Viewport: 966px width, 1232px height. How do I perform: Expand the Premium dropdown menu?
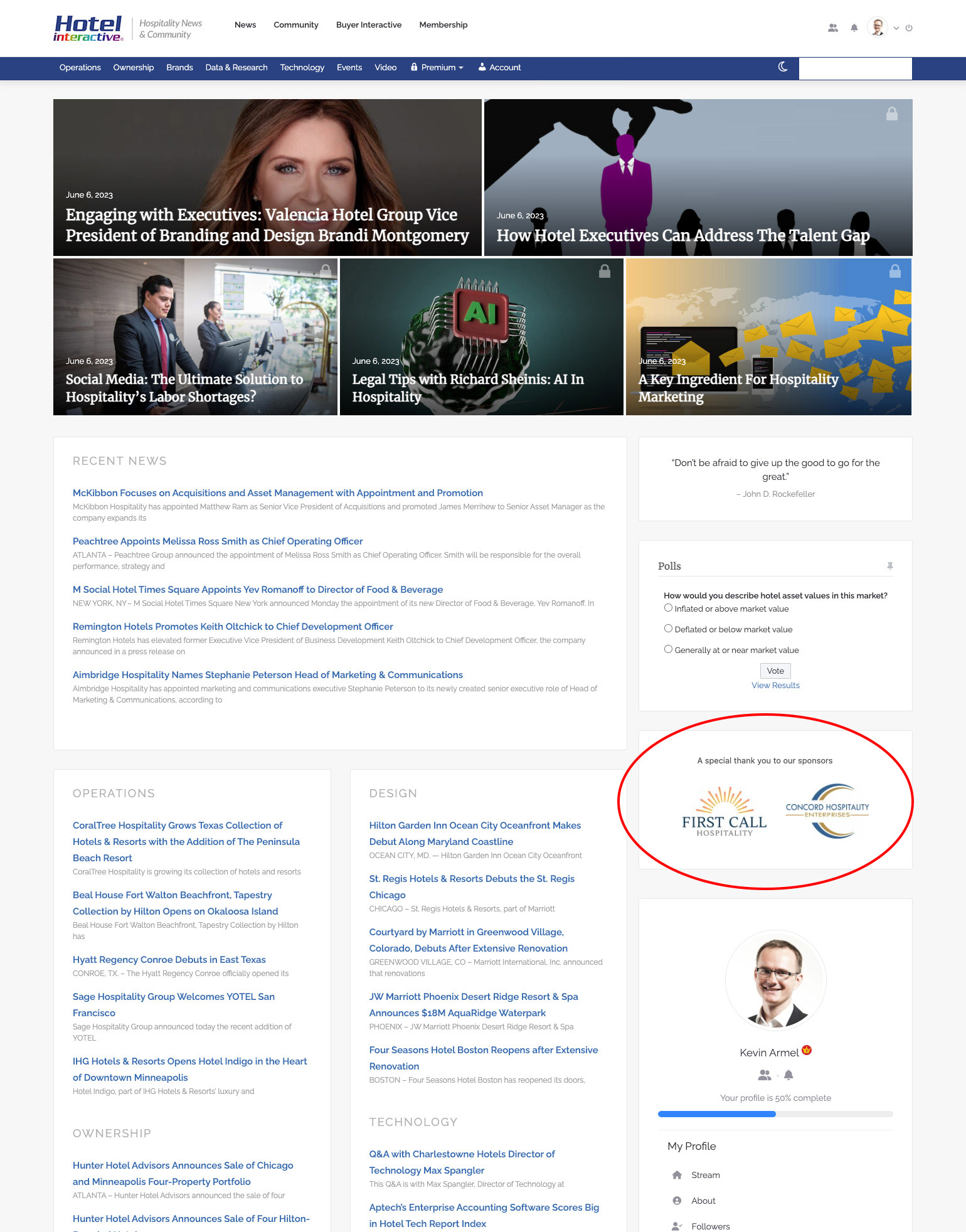[x=437, y=67]
